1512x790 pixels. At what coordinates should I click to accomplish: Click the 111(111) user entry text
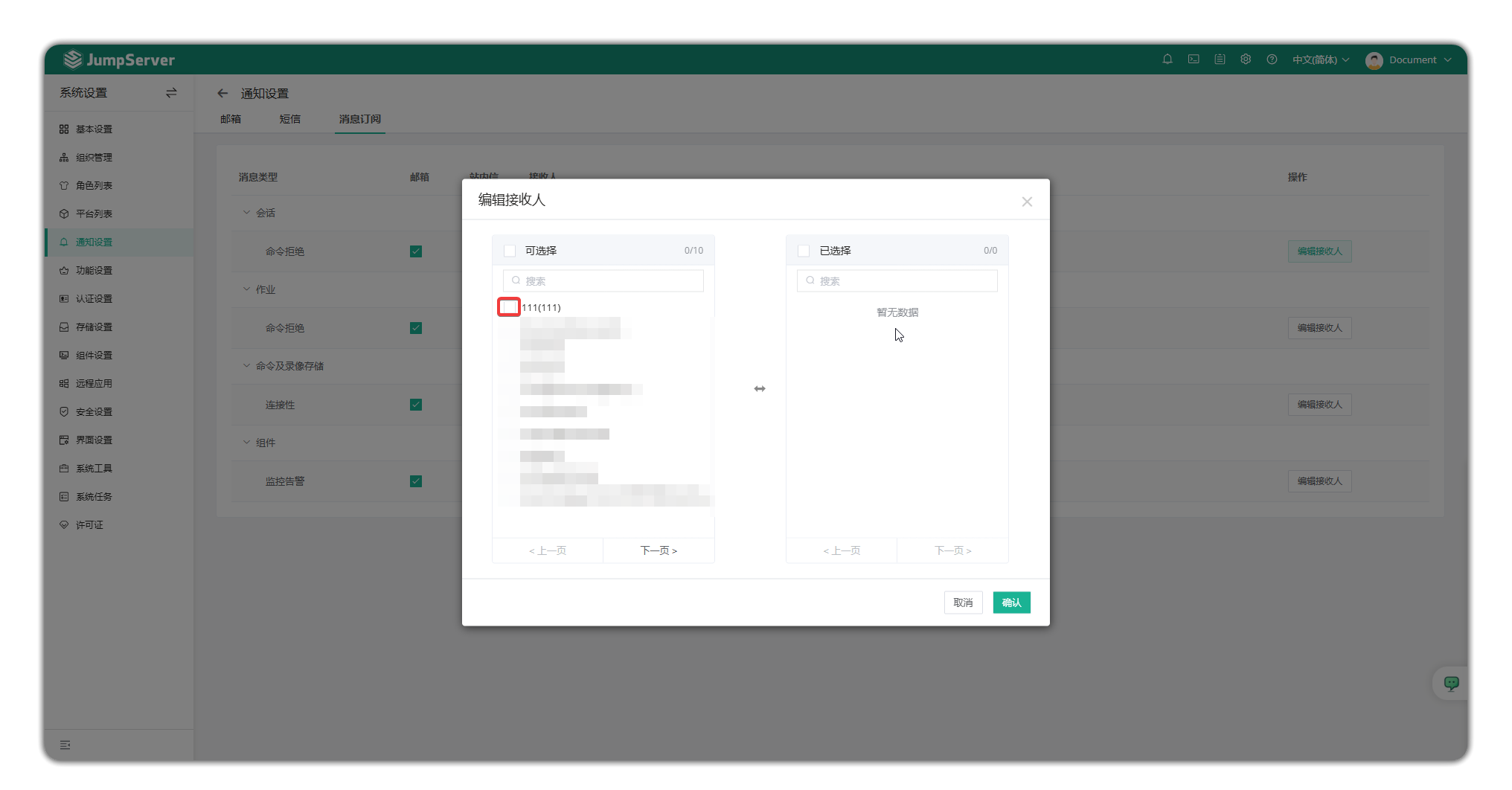click(x=541, y=307)
